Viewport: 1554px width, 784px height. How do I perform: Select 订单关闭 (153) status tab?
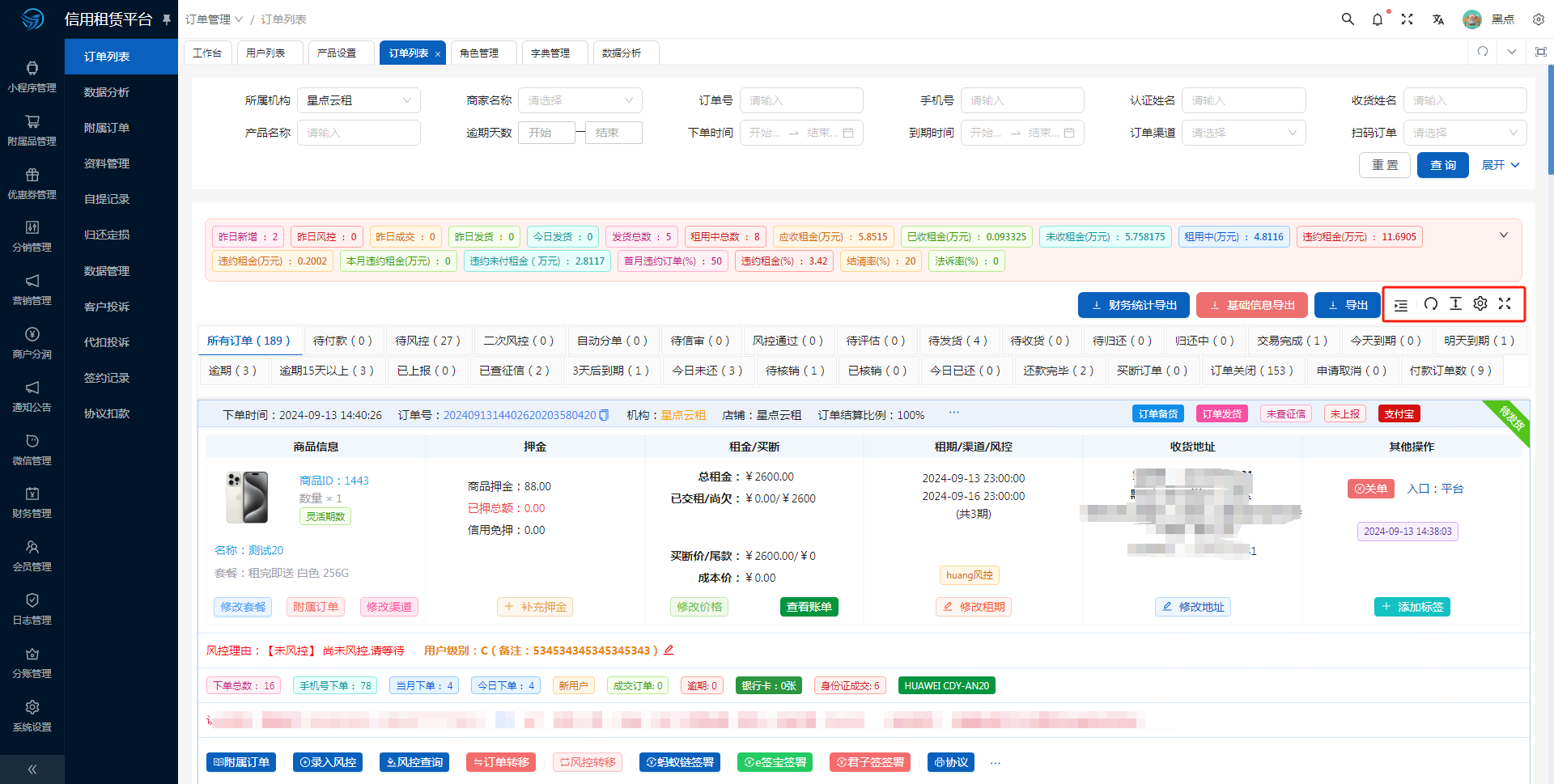[x=1251, y=371]
